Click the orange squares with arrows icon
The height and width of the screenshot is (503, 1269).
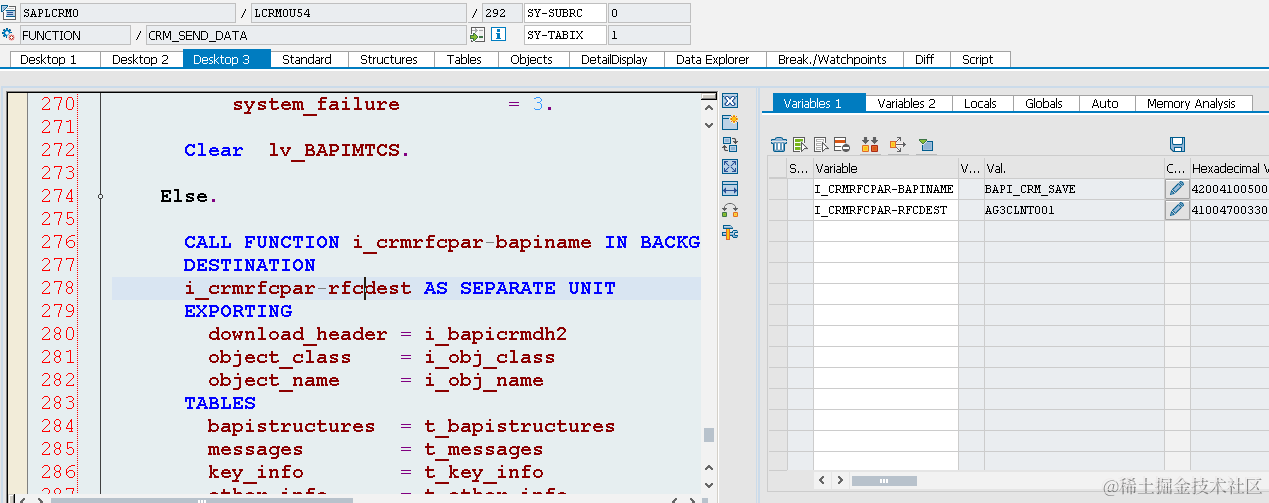click(869, 145)
